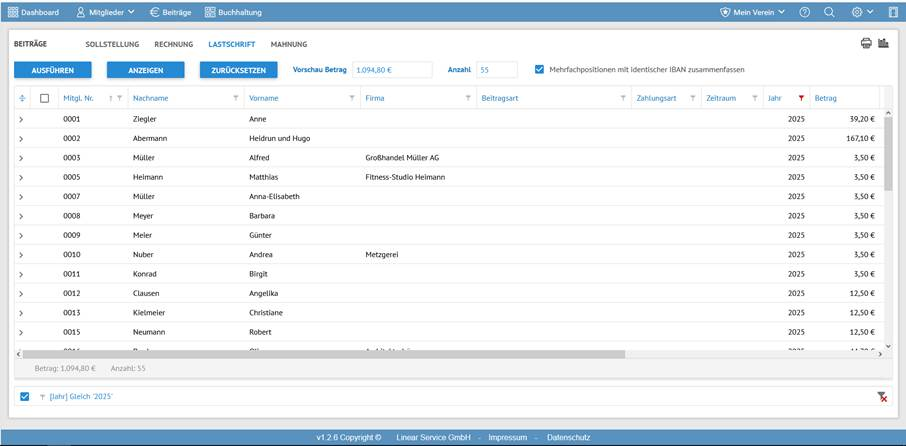This screenshot has height=446, width=906.
Task: Click the help question mark icon
Action: point(805,12)
